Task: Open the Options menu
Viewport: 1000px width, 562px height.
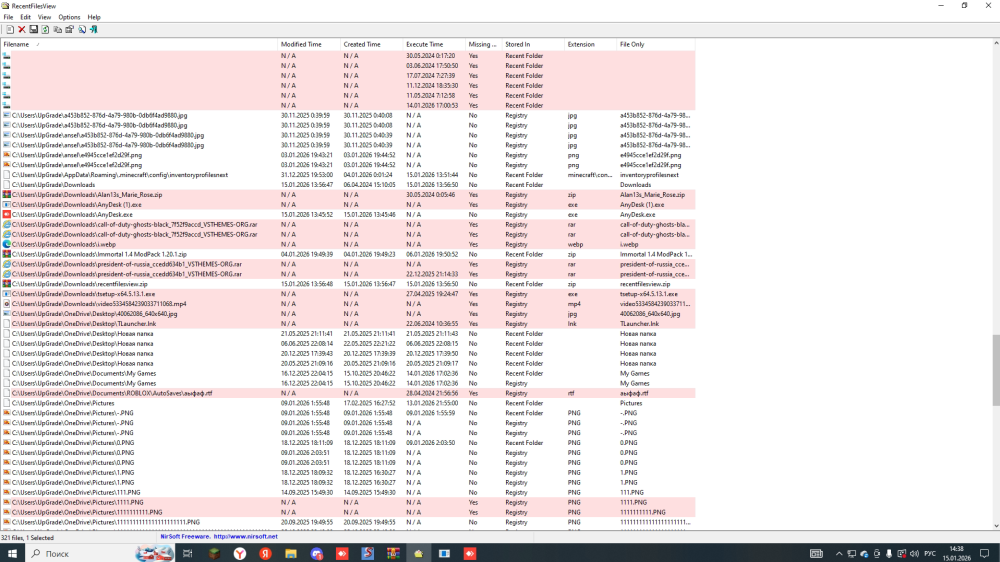Action: click(x=70, y=17)
